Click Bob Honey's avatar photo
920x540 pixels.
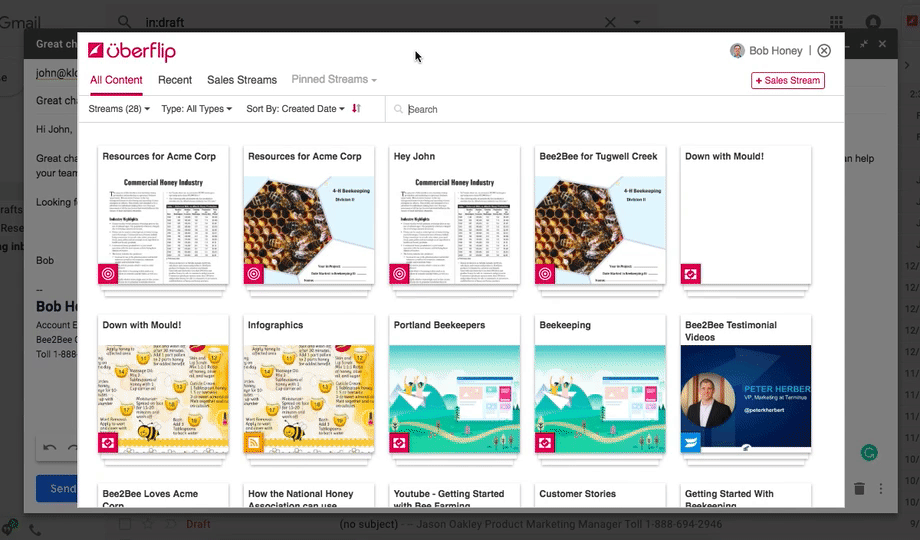pos(737,50)
